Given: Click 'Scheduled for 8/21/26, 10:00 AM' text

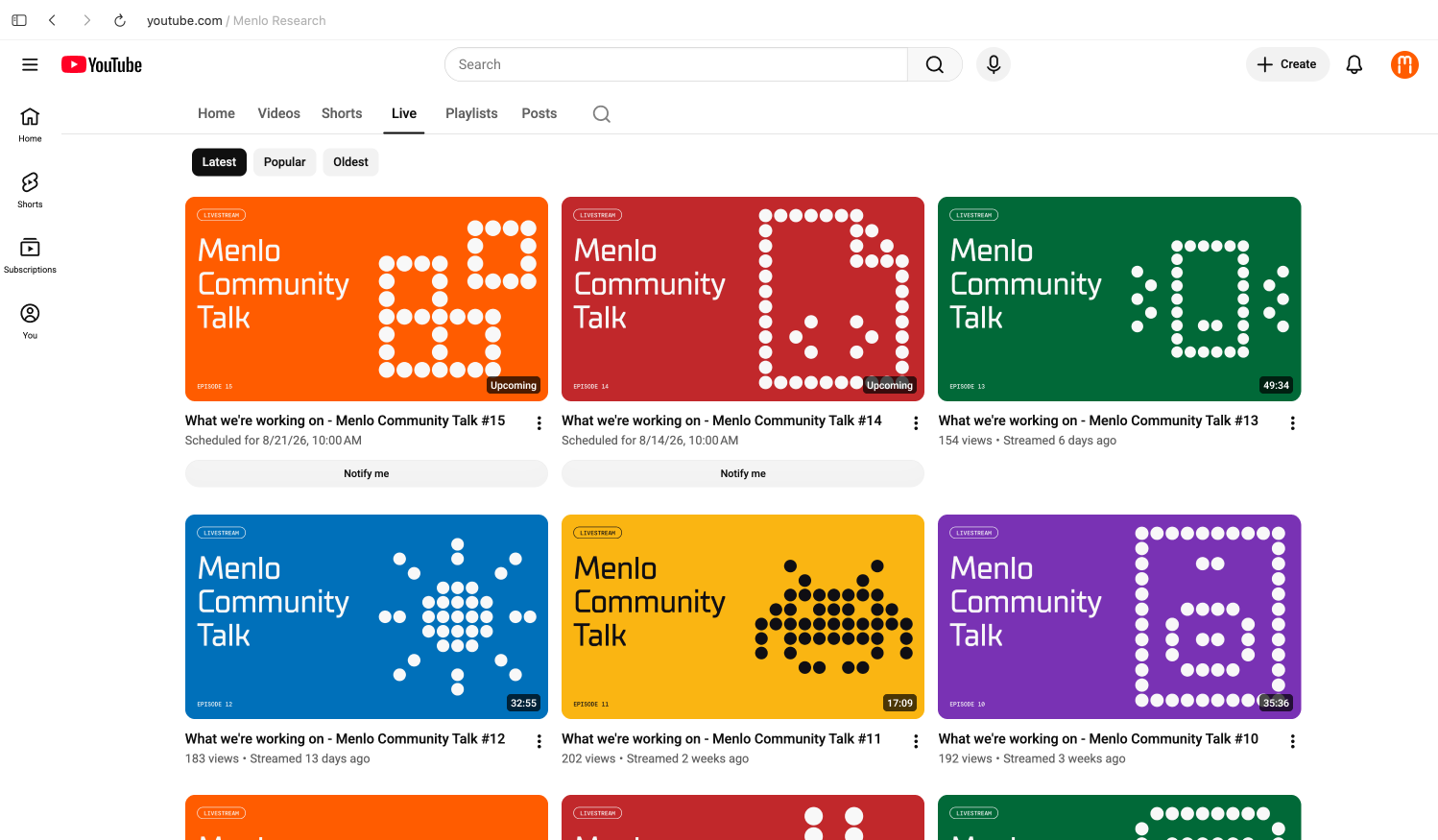Looking at the screenshot, I should click(274, 441).
